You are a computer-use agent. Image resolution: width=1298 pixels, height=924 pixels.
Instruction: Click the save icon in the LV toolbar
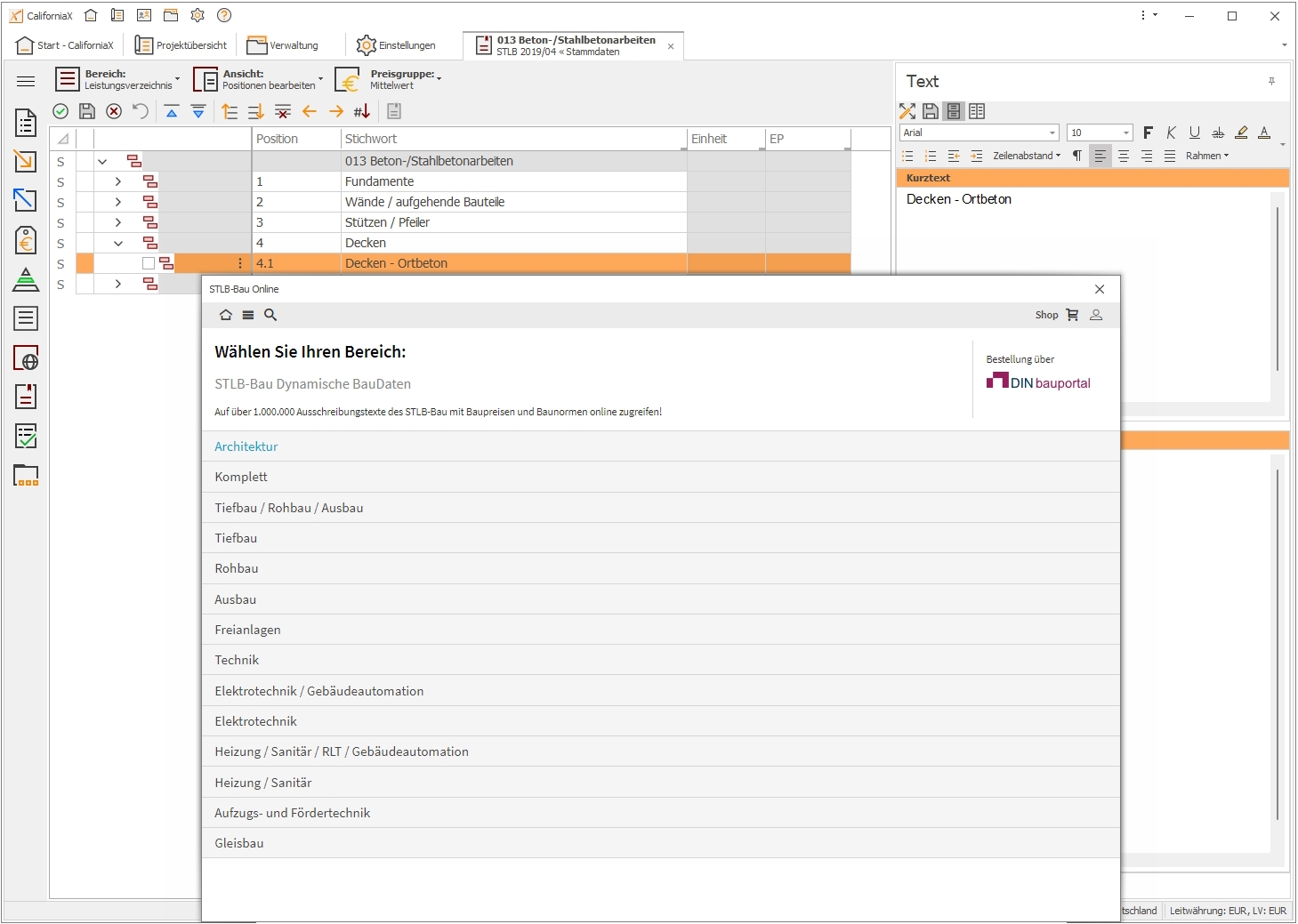pyautogui.click(x=86, y=110)
